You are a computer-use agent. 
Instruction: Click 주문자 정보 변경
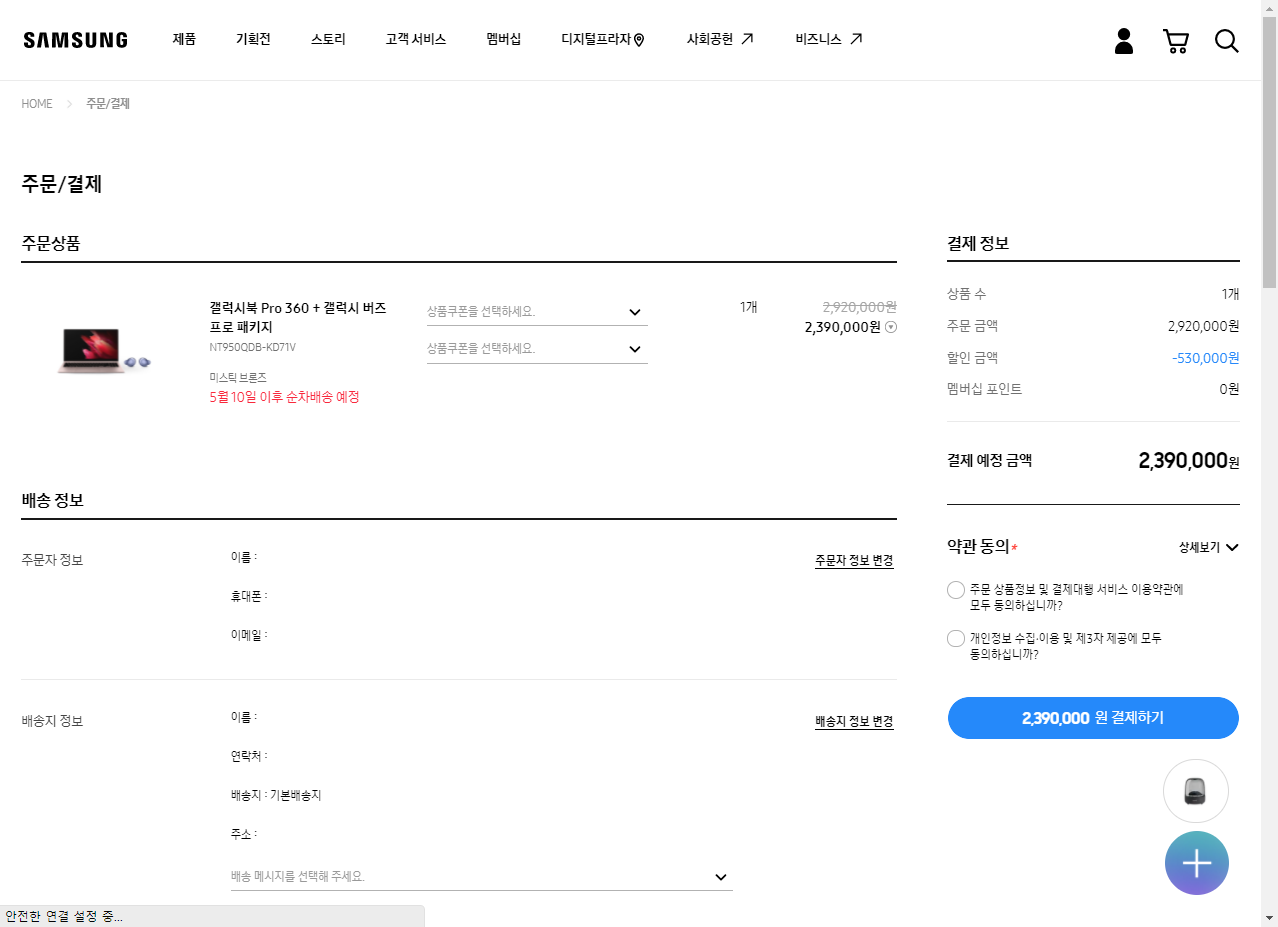(x=854, y=560)
